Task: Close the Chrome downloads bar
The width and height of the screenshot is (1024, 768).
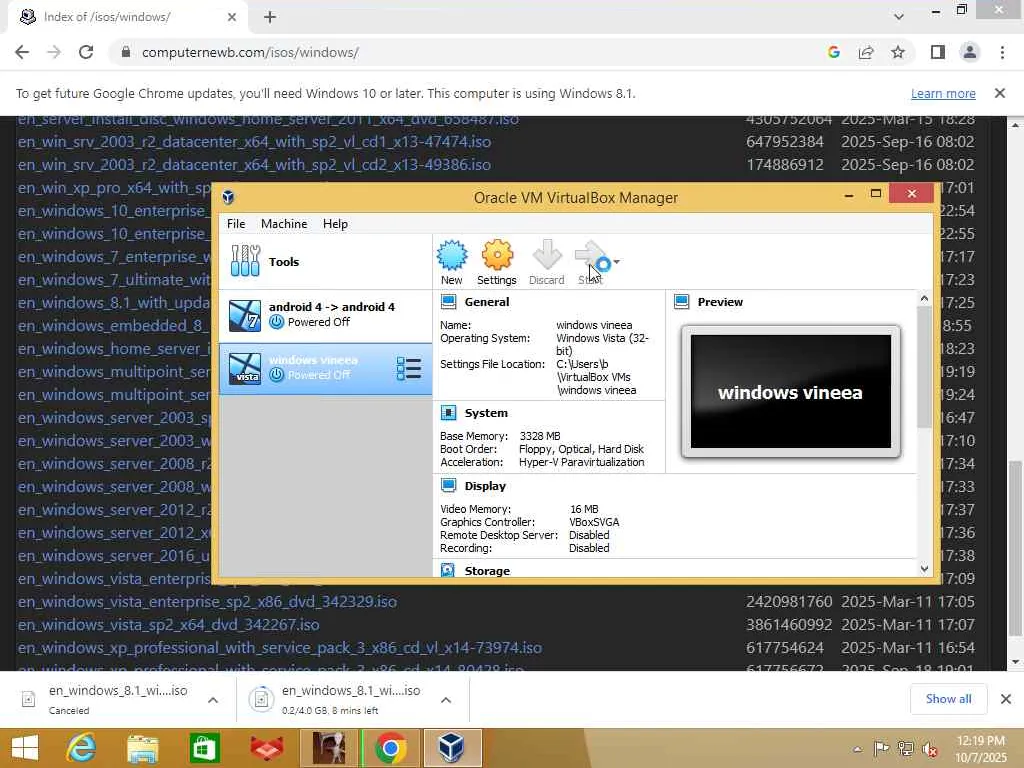Action: point(1006,699)
